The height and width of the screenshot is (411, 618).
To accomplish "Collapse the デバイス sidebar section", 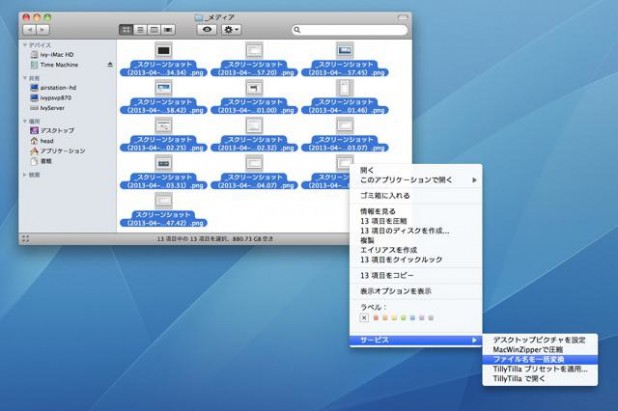I will (25, 45).
